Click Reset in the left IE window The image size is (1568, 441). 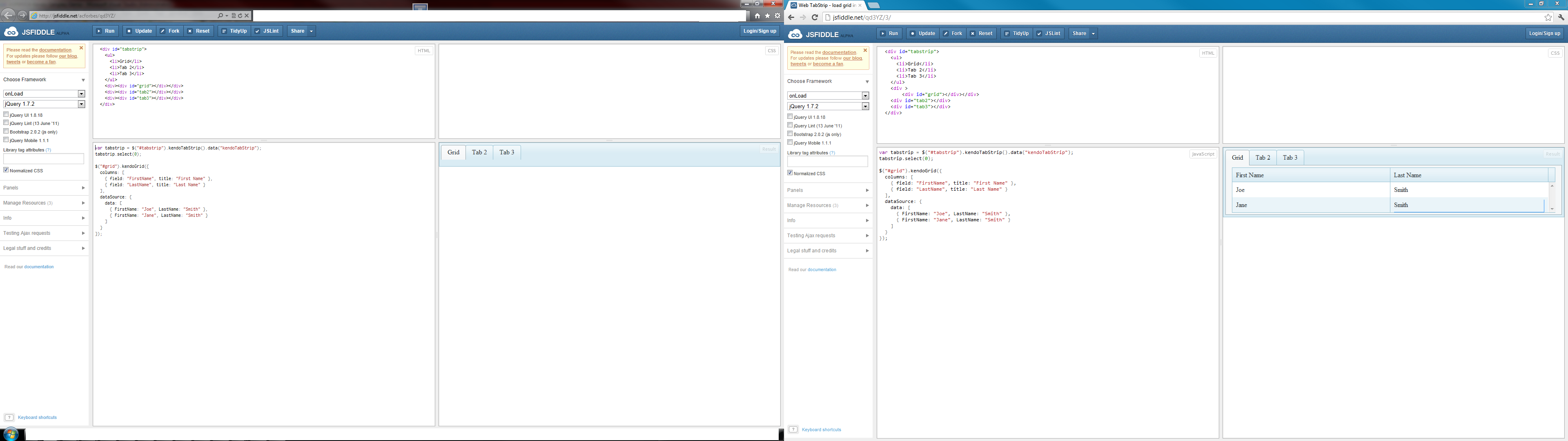(x=199, y=31)
